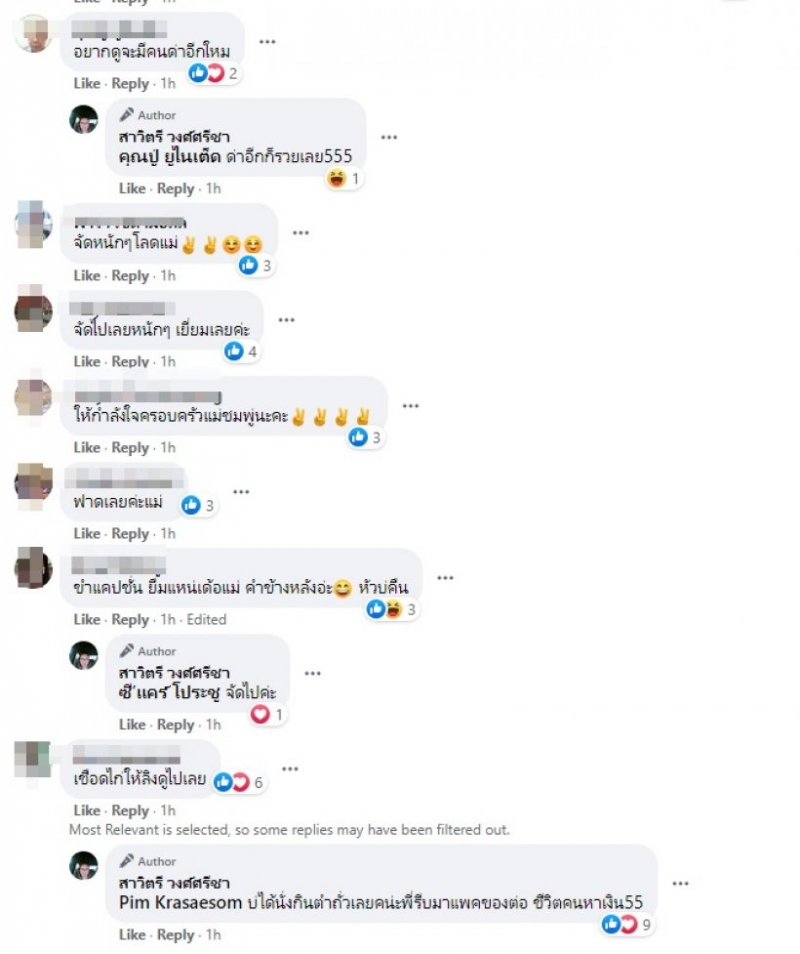
Task: View like count on 'จัดไปเลยหนักๆ เยี่ยมเลยค่ะ'
Action: (241, 351)
